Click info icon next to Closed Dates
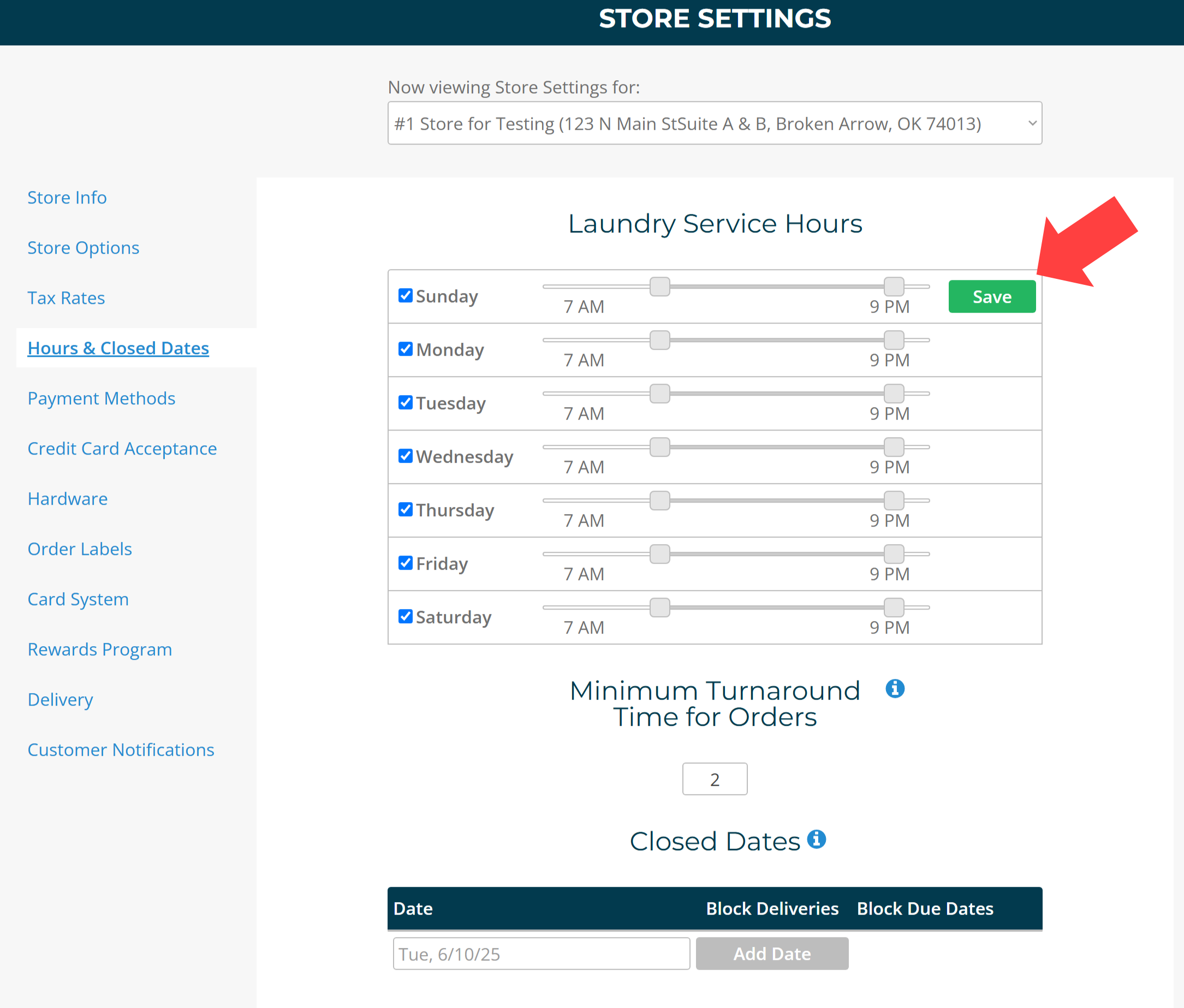This screenshot has width=1184, height=1008. pos(817,839)
